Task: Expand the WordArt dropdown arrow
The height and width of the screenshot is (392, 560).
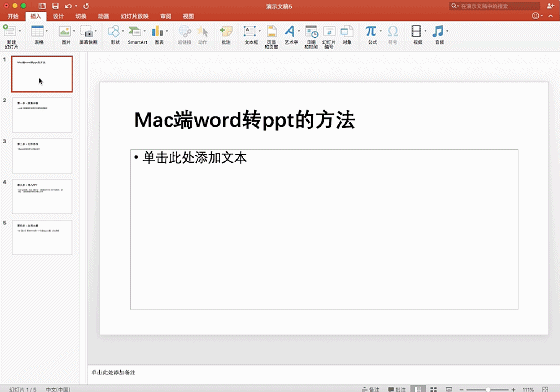Action: click(299, 31)
